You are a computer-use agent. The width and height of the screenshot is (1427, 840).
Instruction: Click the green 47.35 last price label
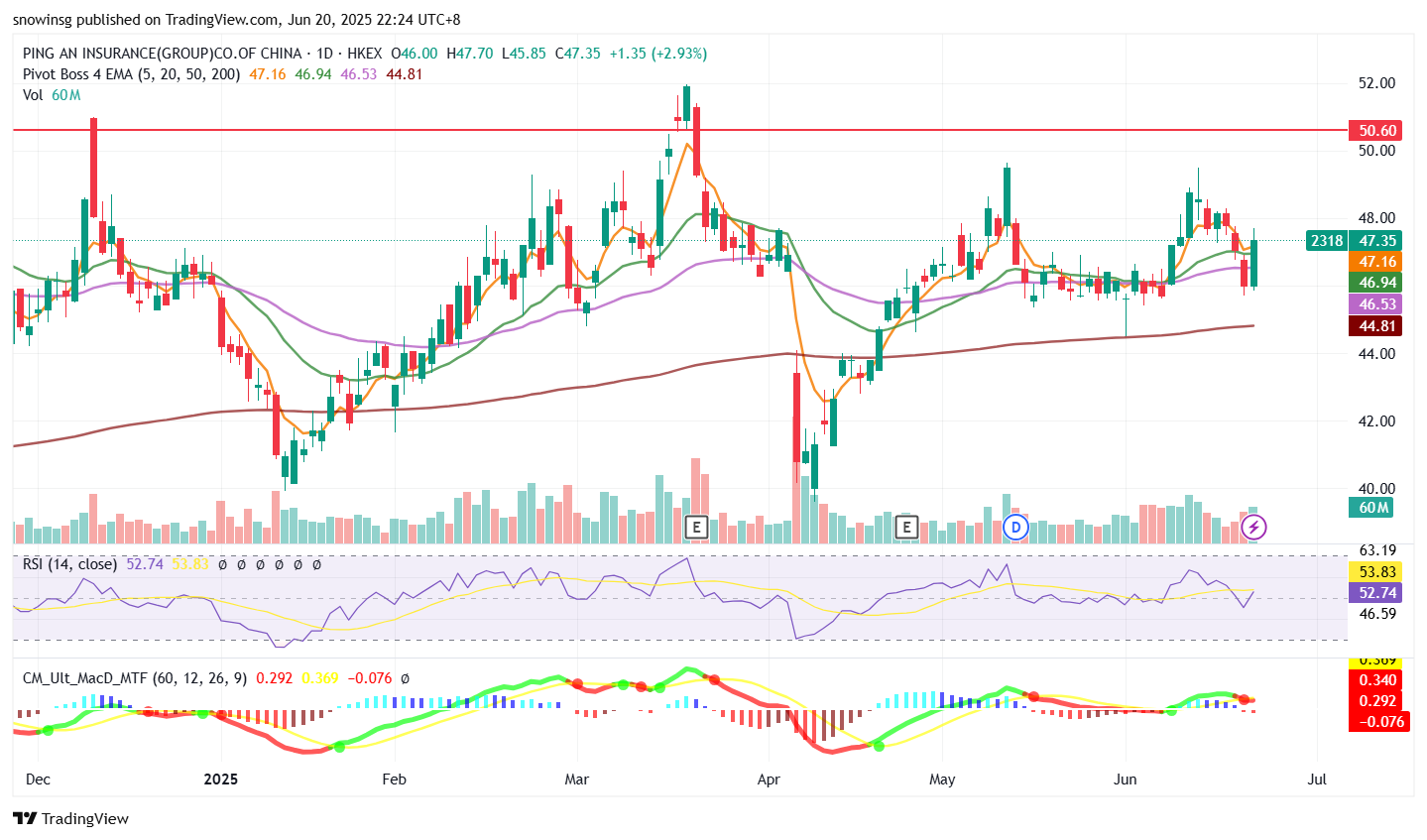(1376, 240)
